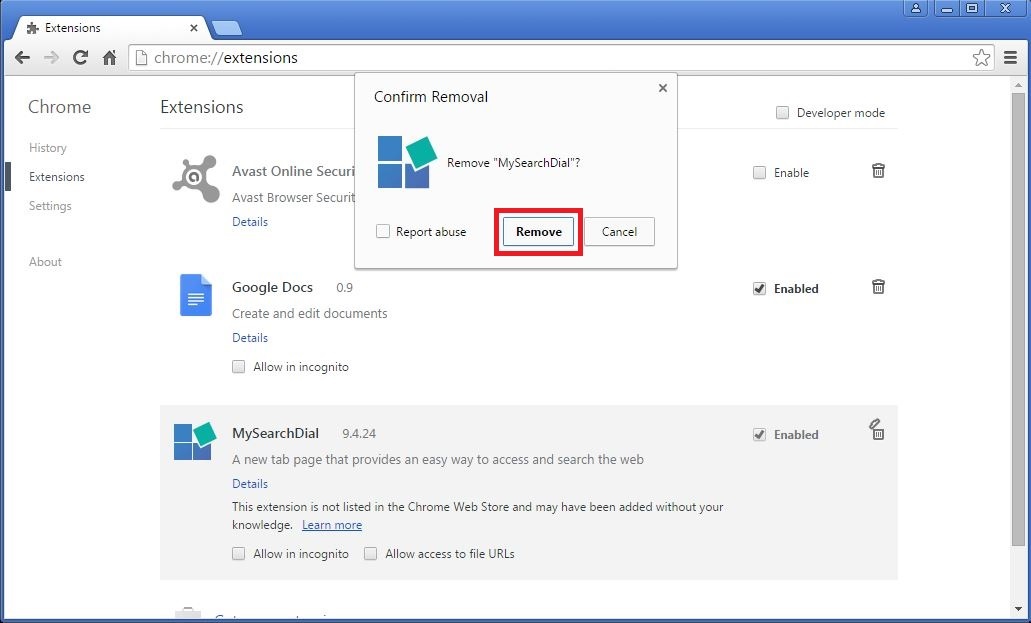This screenshot has height=623, width=1031.
Task: Open About in the sidebar
Action: pyautogui.click(x=45, y=261)
